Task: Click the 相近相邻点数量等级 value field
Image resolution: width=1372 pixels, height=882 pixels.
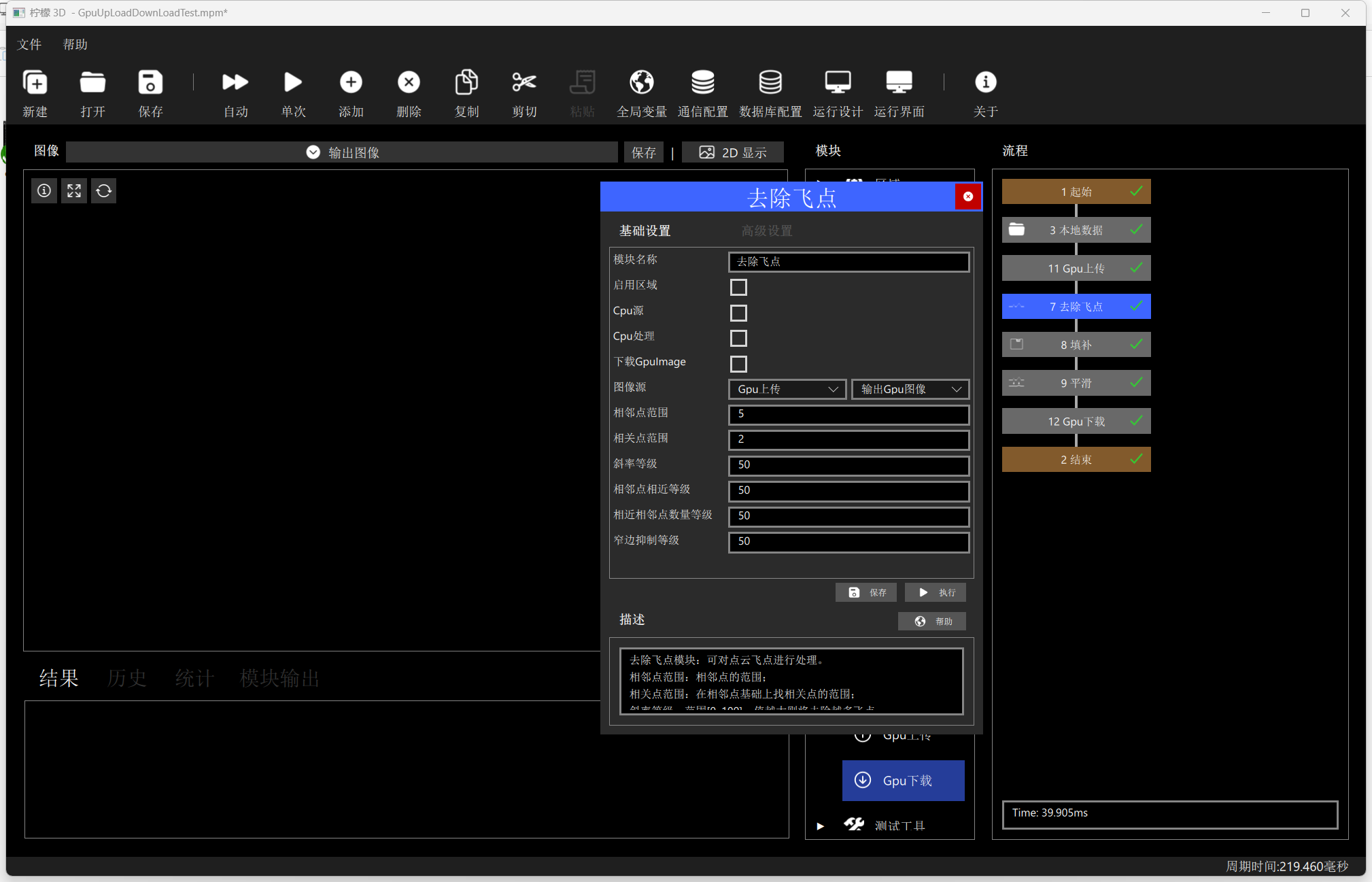Action: tap(848, 517)
